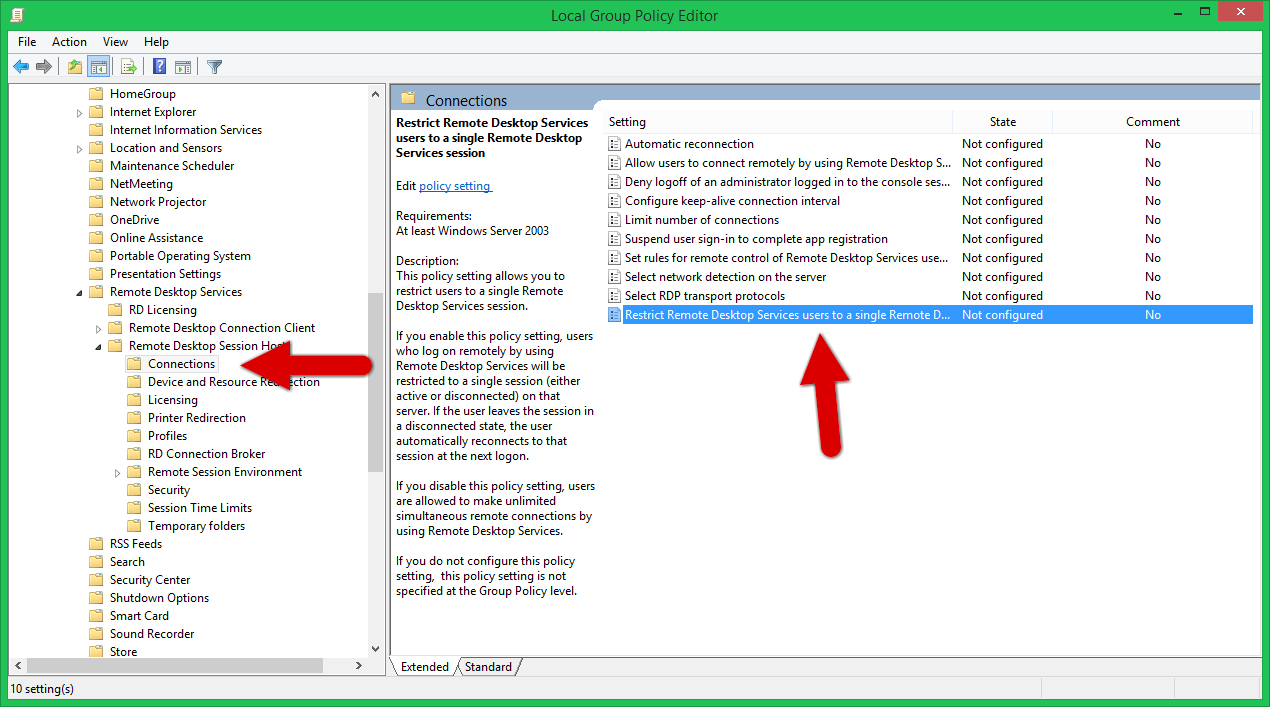The width and height of the screenshot is (1270, 707).
Task: Select the Connections folder in tree
Action: click(x=181, y=364)
